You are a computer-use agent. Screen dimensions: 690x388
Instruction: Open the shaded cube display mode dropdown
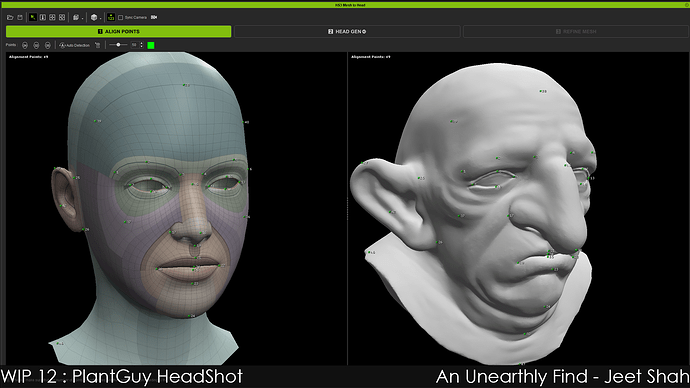(x=94, y=18)
